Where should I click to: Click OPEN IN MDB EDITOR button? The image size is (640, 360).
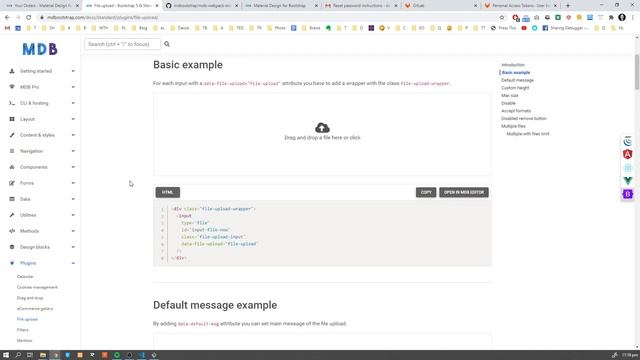click(464, 192)
